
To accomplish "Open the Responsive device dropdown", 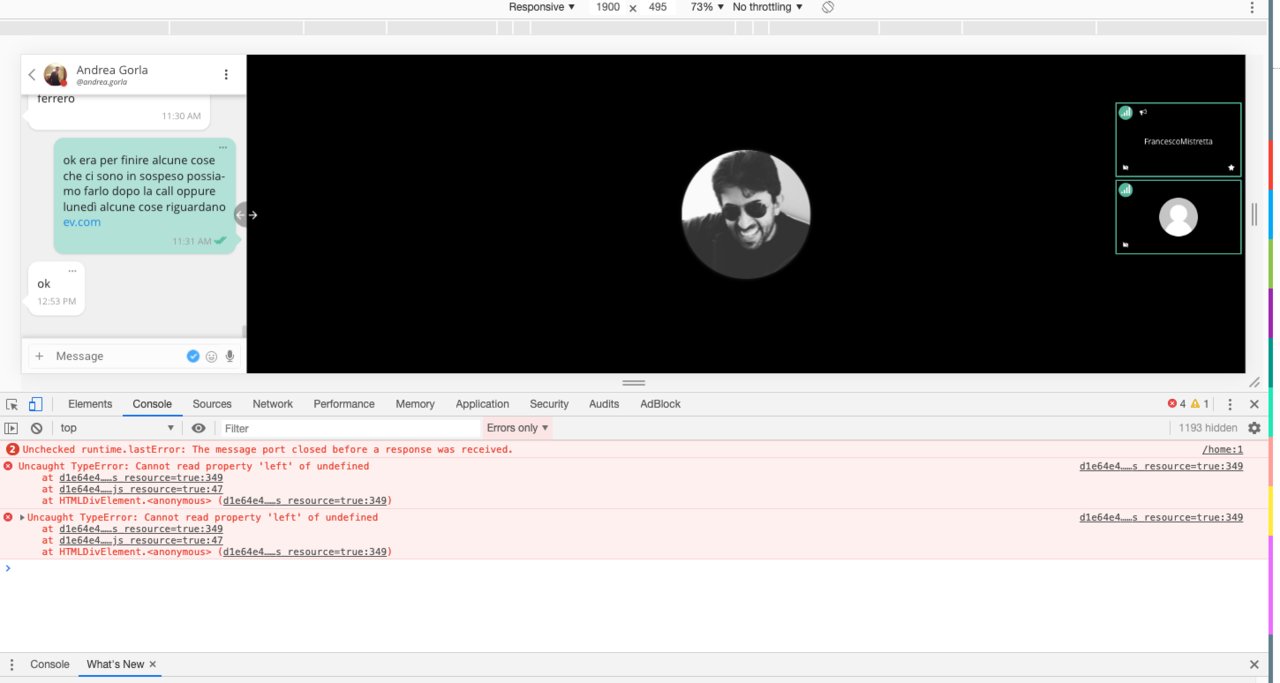I will [541, 7].
